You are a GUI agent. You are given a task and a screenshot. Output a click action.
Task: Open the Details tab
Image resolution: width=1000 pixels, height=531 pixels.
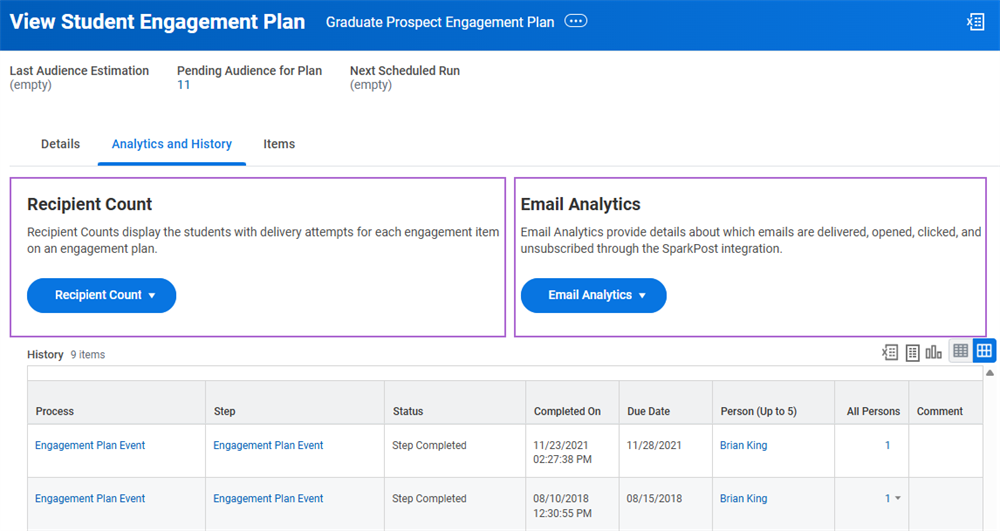point(61,144)
